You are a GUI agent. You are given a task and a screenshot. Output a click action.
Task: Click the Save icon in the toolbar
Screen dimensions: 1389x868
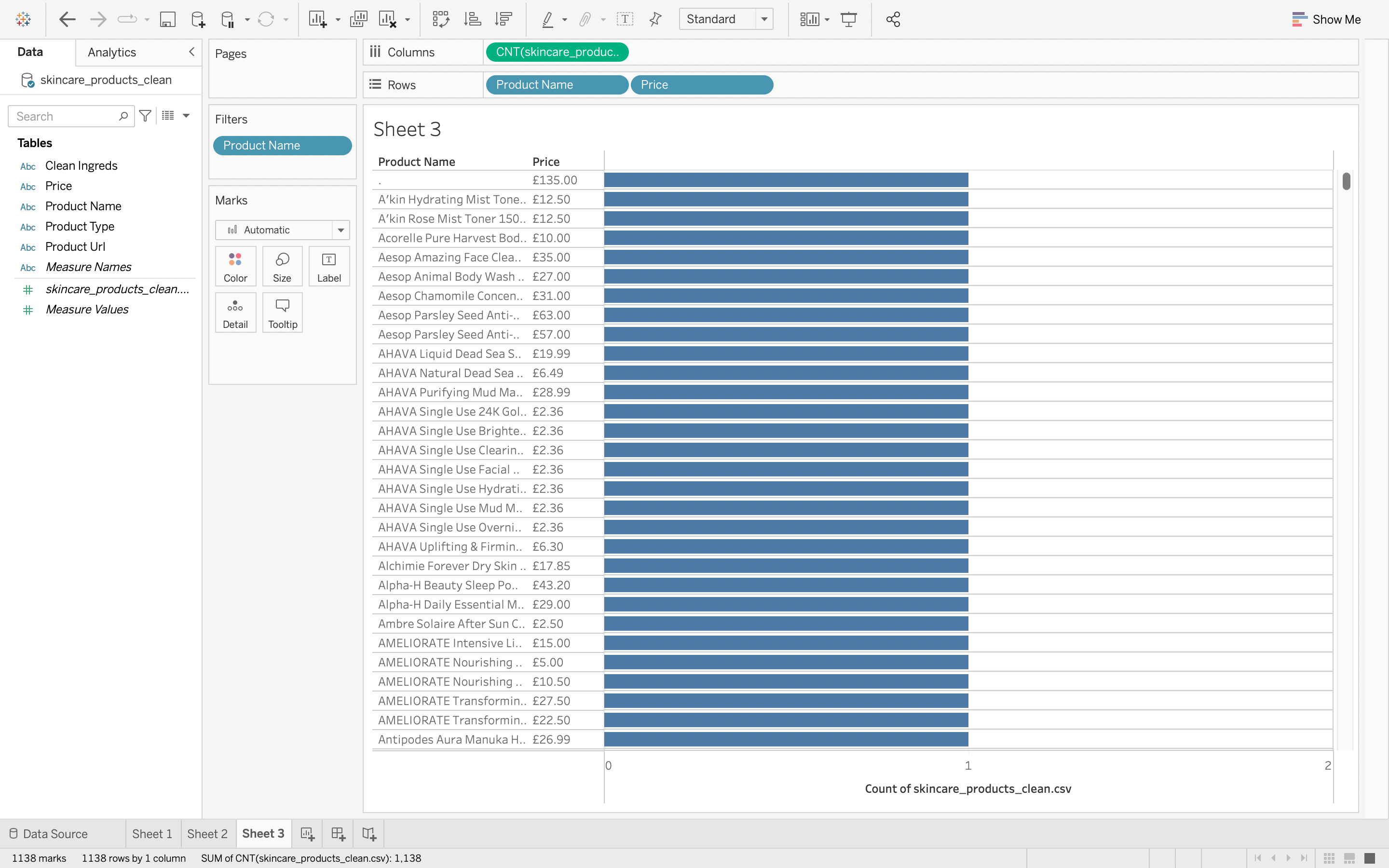pos(167,19)
